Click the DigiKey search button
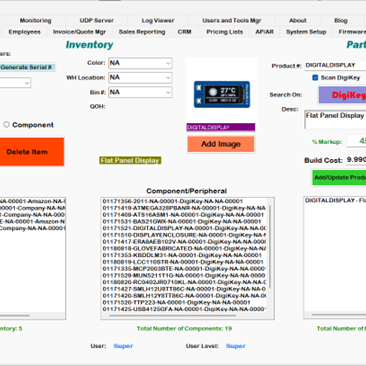The width and height of the screenshot is (366, 366). pyautogui.click(x=342, y=95)
